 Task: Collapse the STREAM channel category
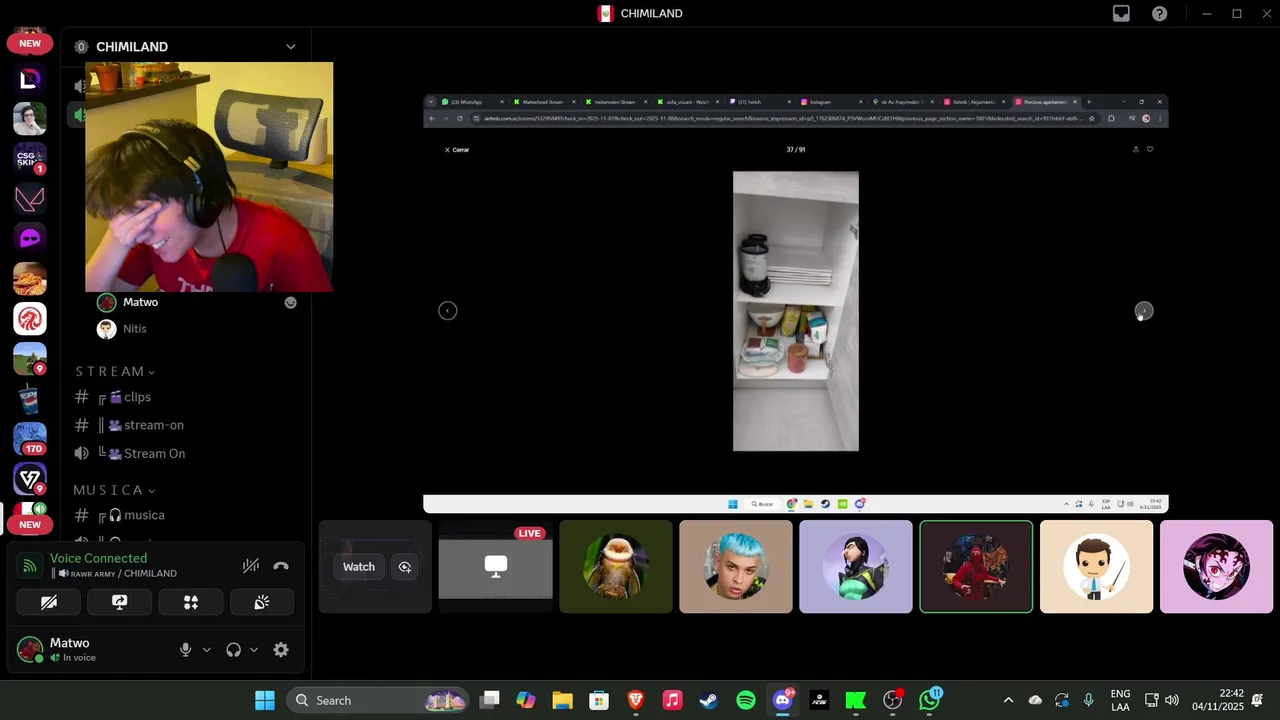(x=115, y=371)
